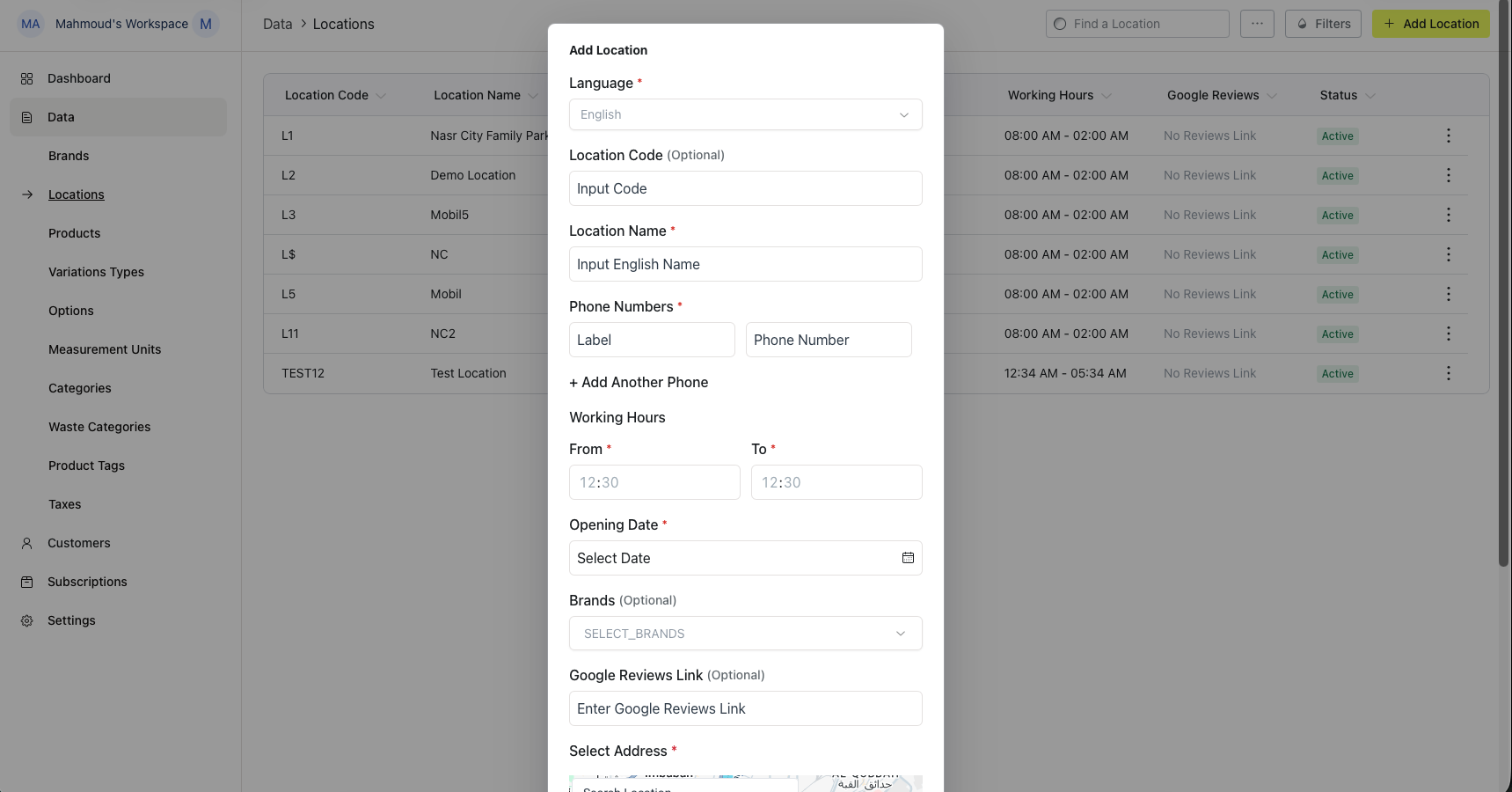The width and height of the screenshot is (1512, 792).
Task: Click the Input English Name field
Action: (x=746, y=264)
